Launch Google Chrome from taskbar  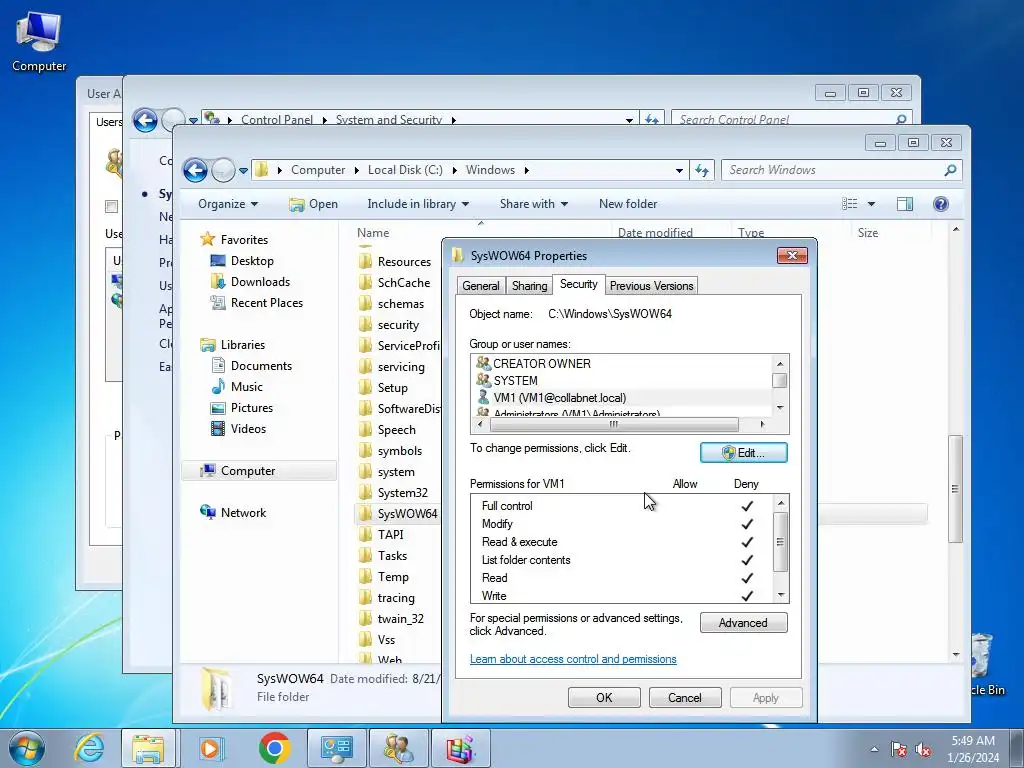coord(274,748)
